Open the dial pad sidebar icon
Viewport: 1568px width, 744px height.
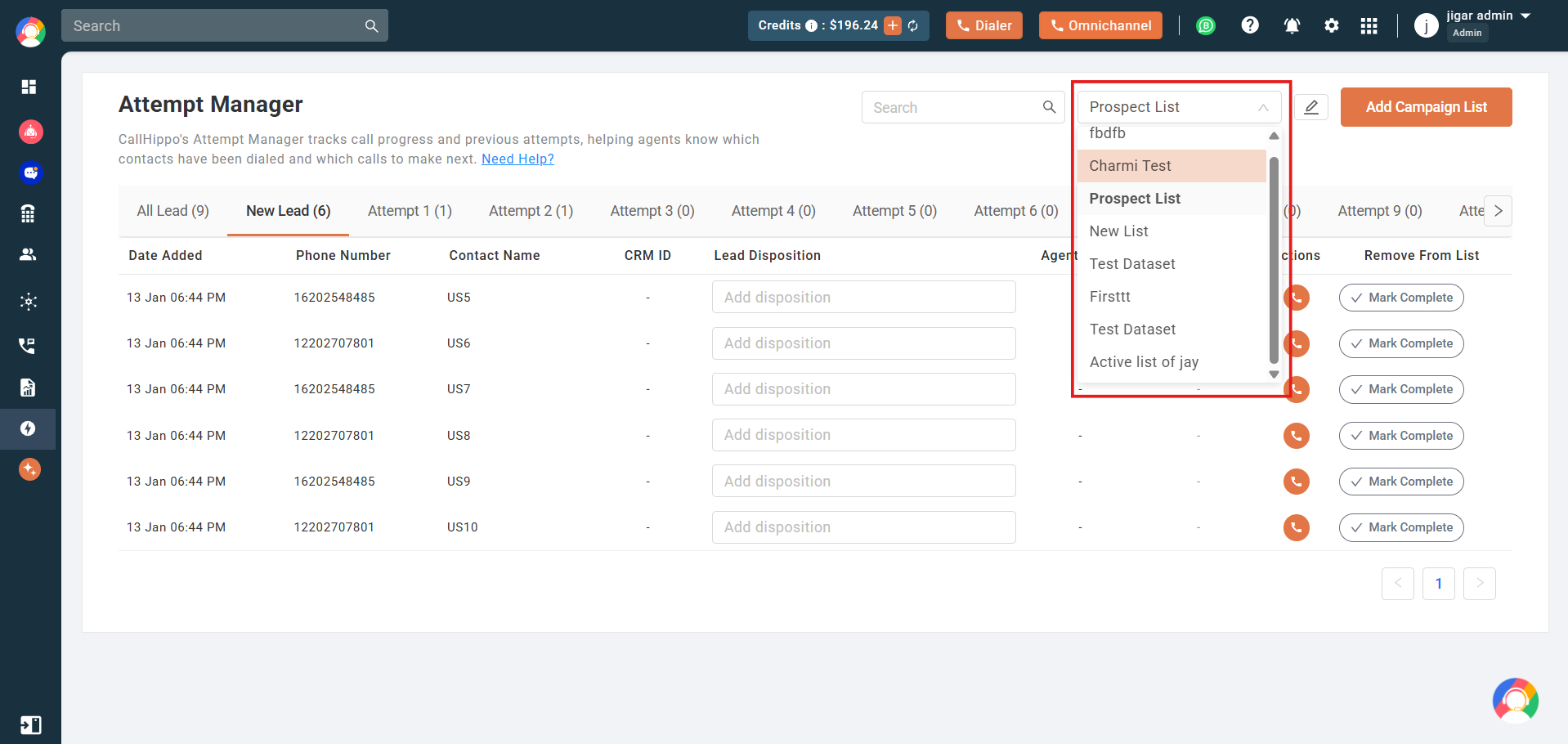(x=28, y=213)
